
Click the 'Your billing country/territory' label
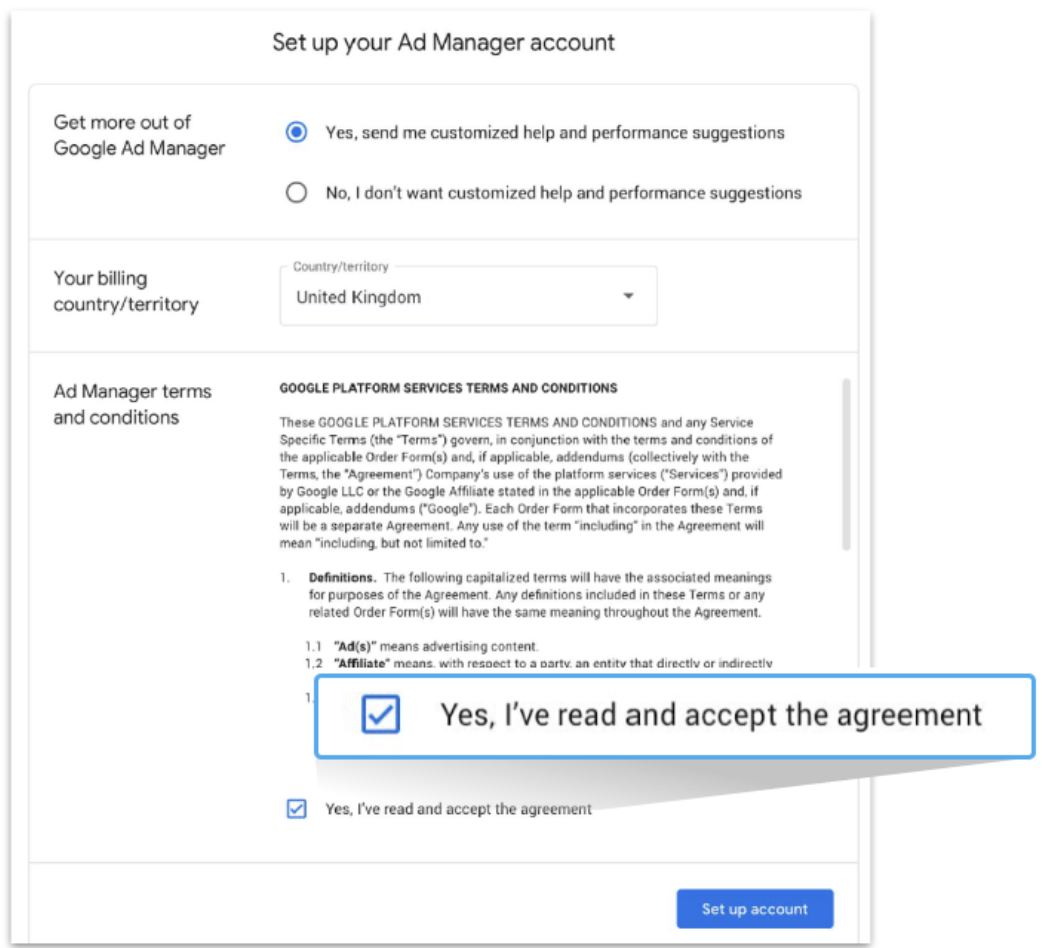pos(126,291)
